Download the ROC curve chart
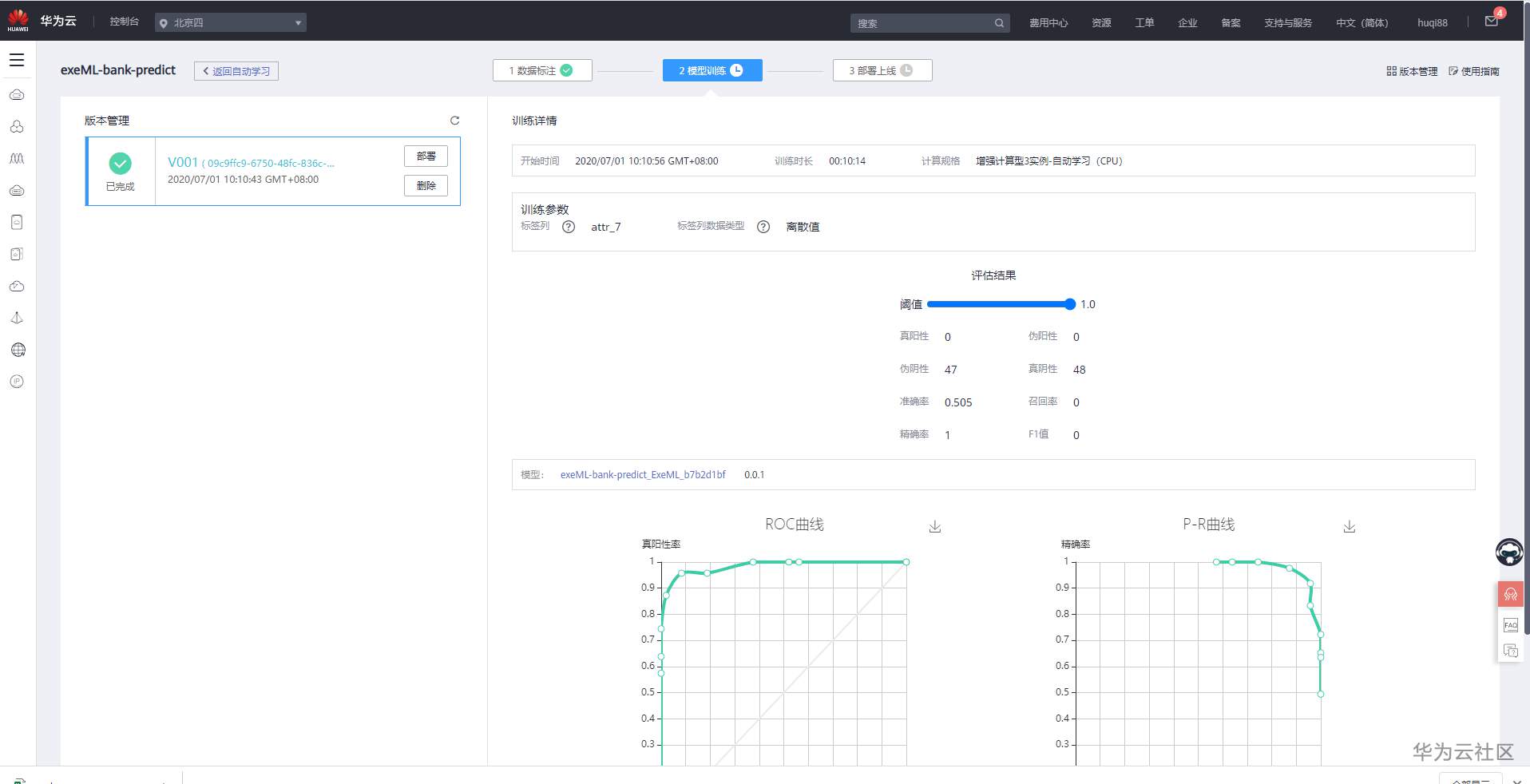This screenshot has width=1530, height=784. (x=935, y=527)
